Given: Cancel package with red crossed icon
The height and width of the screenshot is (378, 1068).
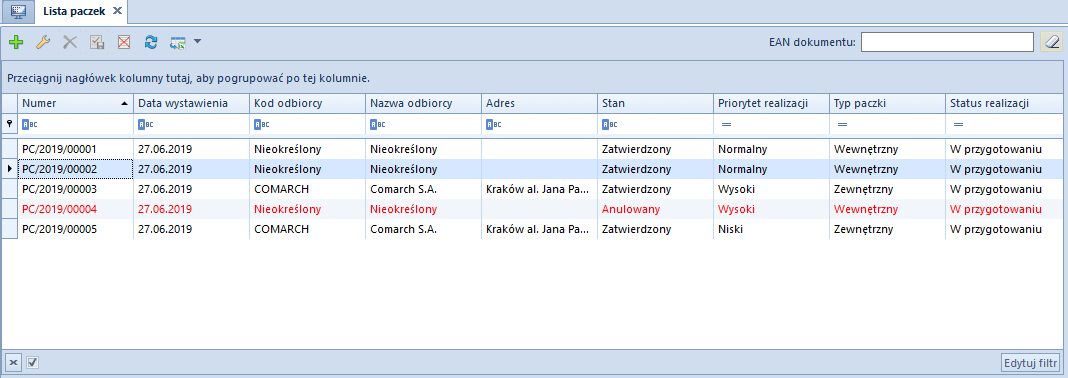Looking at the screenshot, I should (124, 42).
